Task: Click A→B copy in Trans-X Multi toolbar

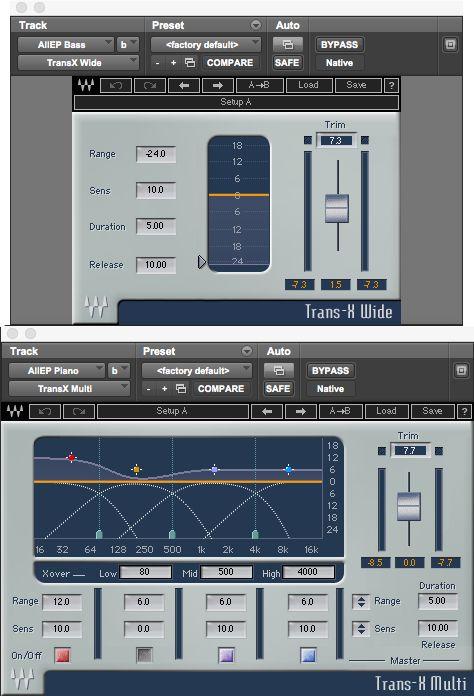Action: 340,411
